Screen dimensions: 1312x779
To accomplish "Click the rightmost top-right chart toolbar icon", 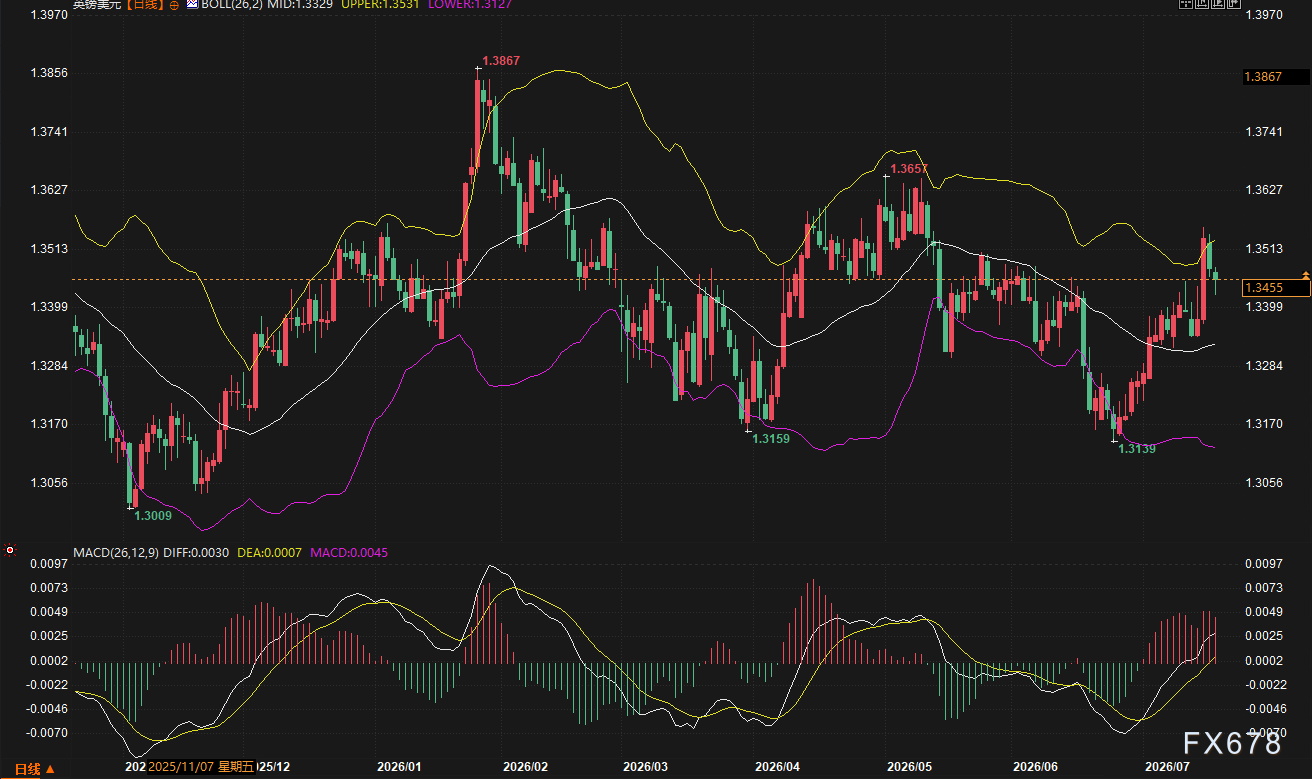I will [x=1234, y=4].
